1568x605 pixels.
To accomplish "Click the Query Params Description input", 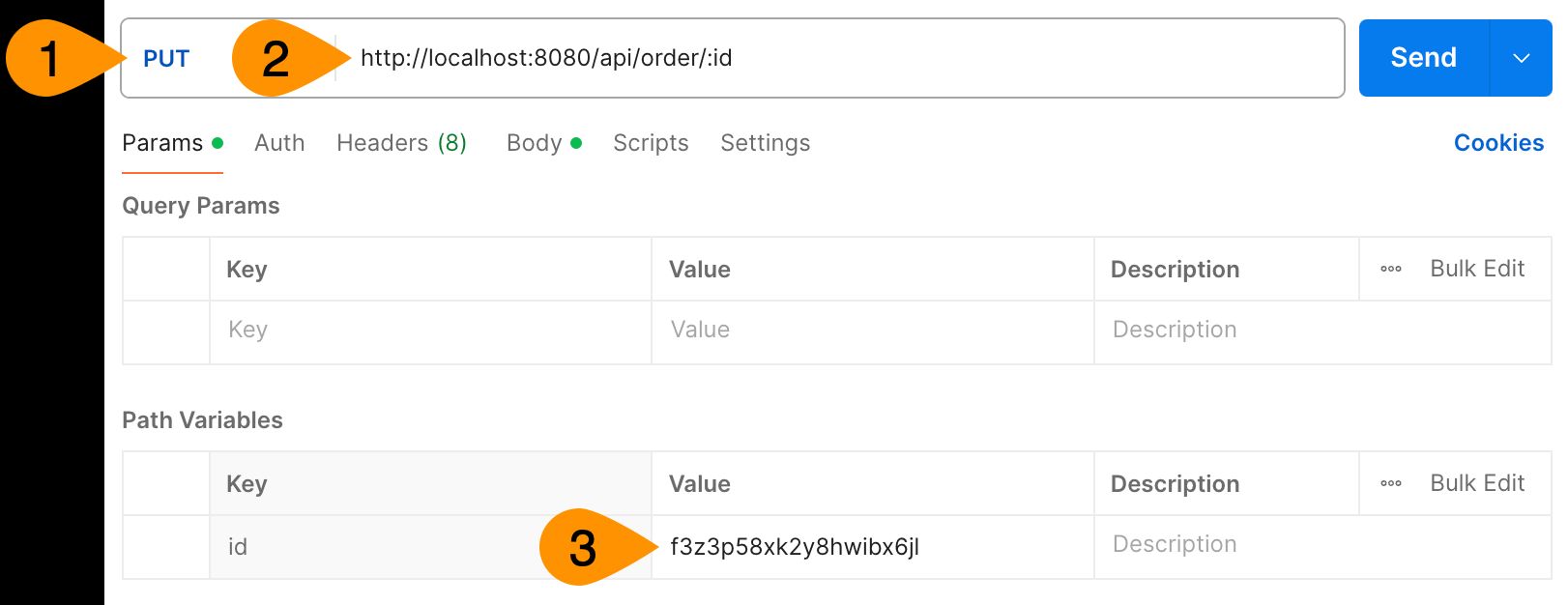I will (1322, 331).
